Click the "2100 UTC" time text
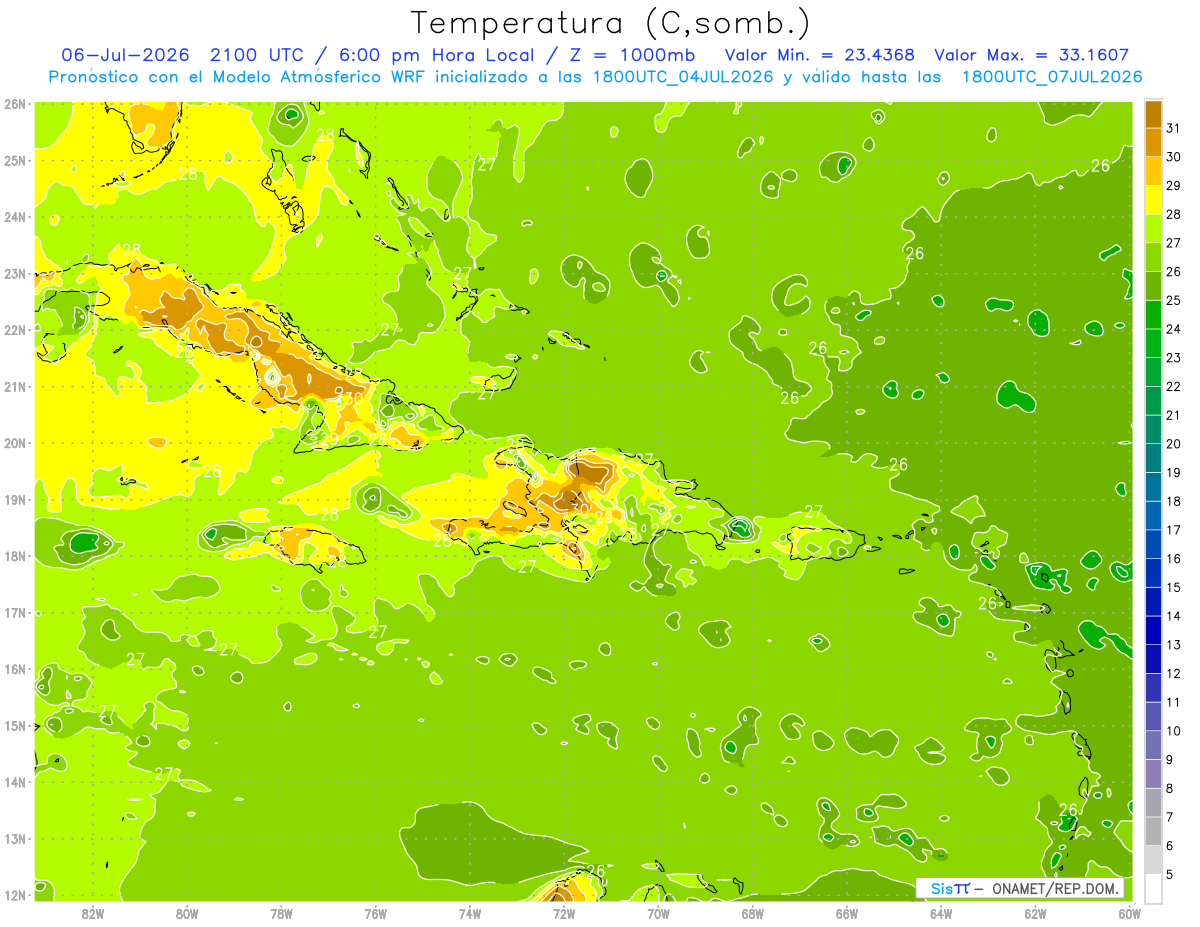1200x927 pixels. tap(258, 55)
